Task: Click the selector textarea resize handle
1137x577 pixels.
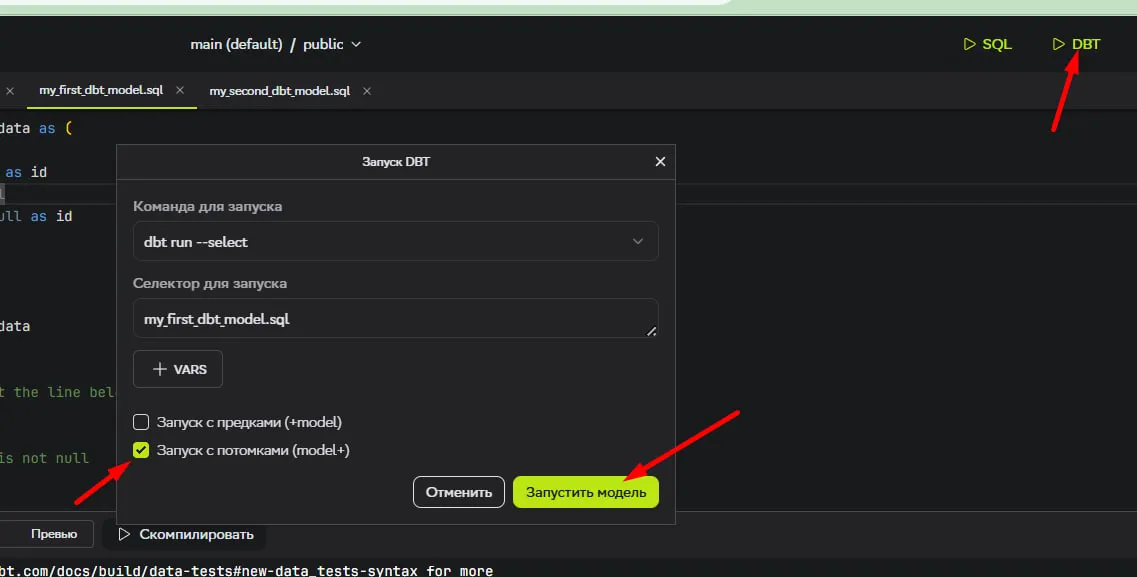Action: coord(652,331)
